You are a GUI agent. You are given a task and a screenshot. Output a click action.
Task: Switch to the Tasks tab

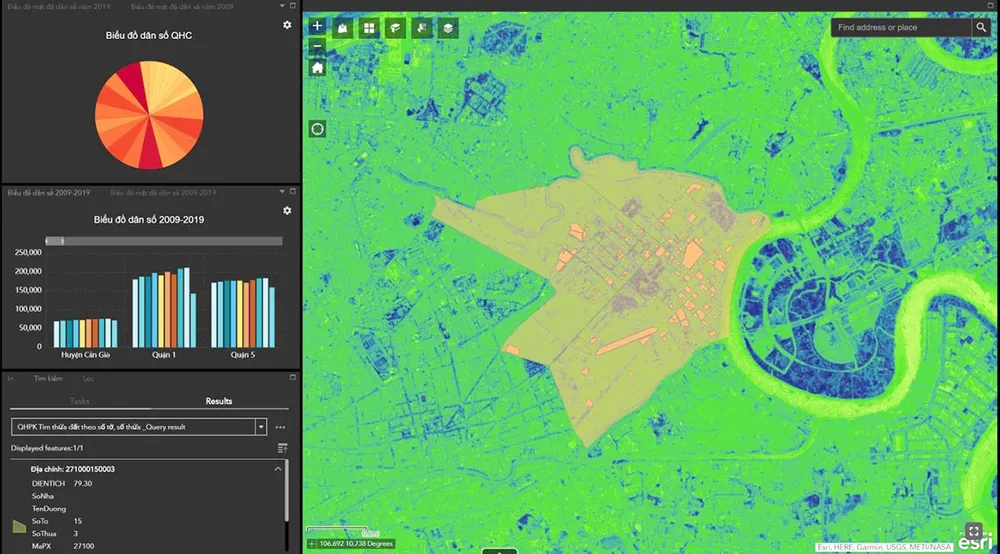(x=79, y=401)
